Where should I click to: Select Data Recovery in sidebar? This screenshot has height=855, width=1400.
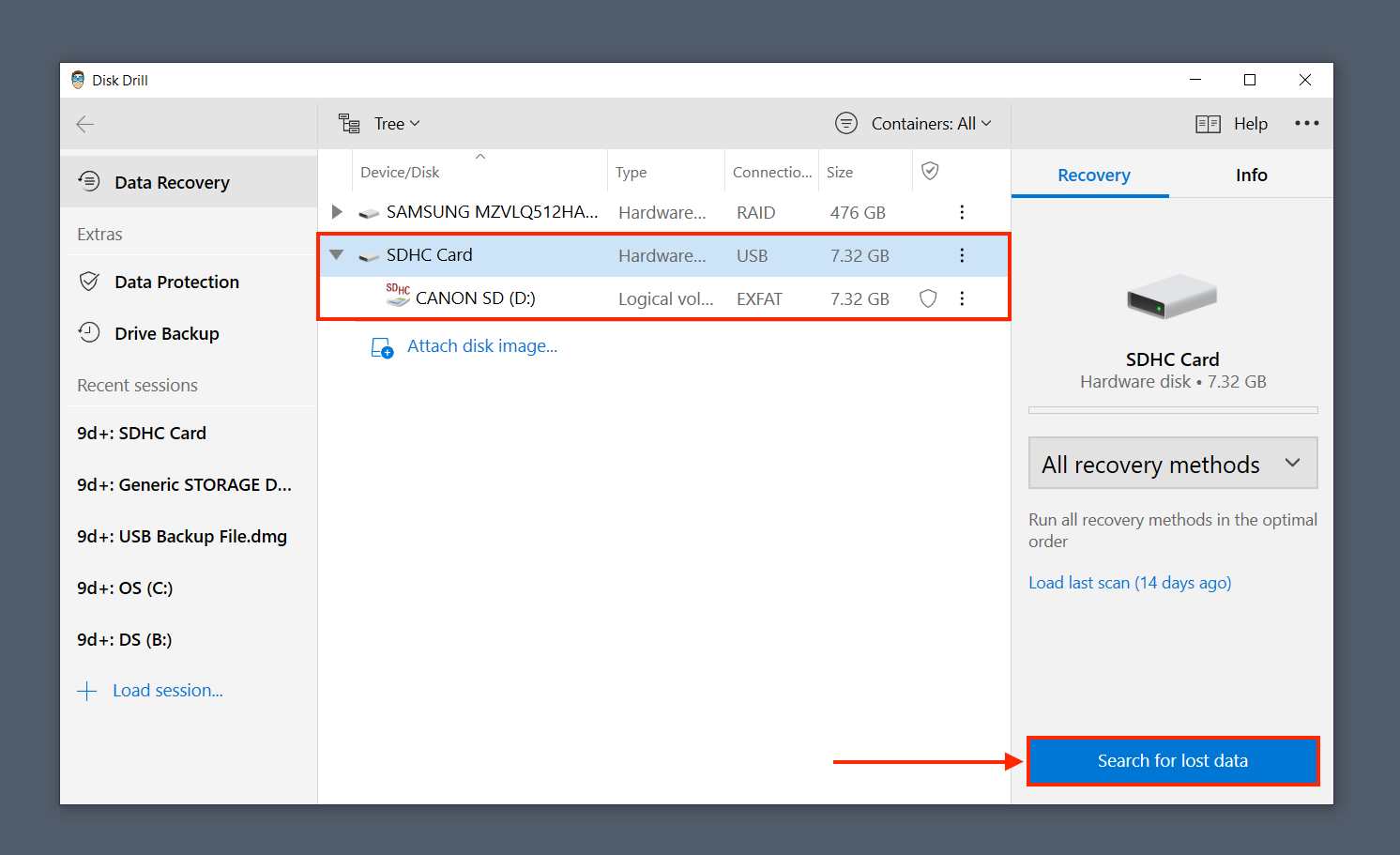(x=189, y=182)
